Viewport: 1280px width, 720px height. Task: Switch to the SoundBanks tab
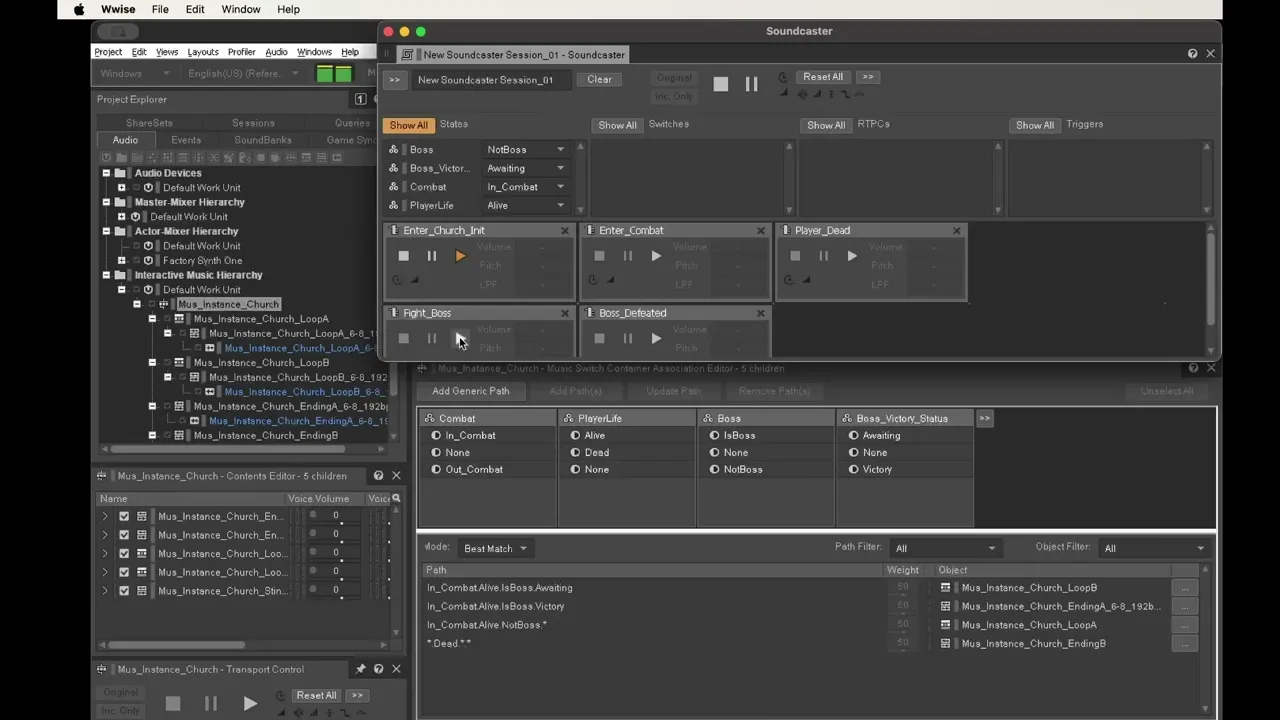[263, 140]
